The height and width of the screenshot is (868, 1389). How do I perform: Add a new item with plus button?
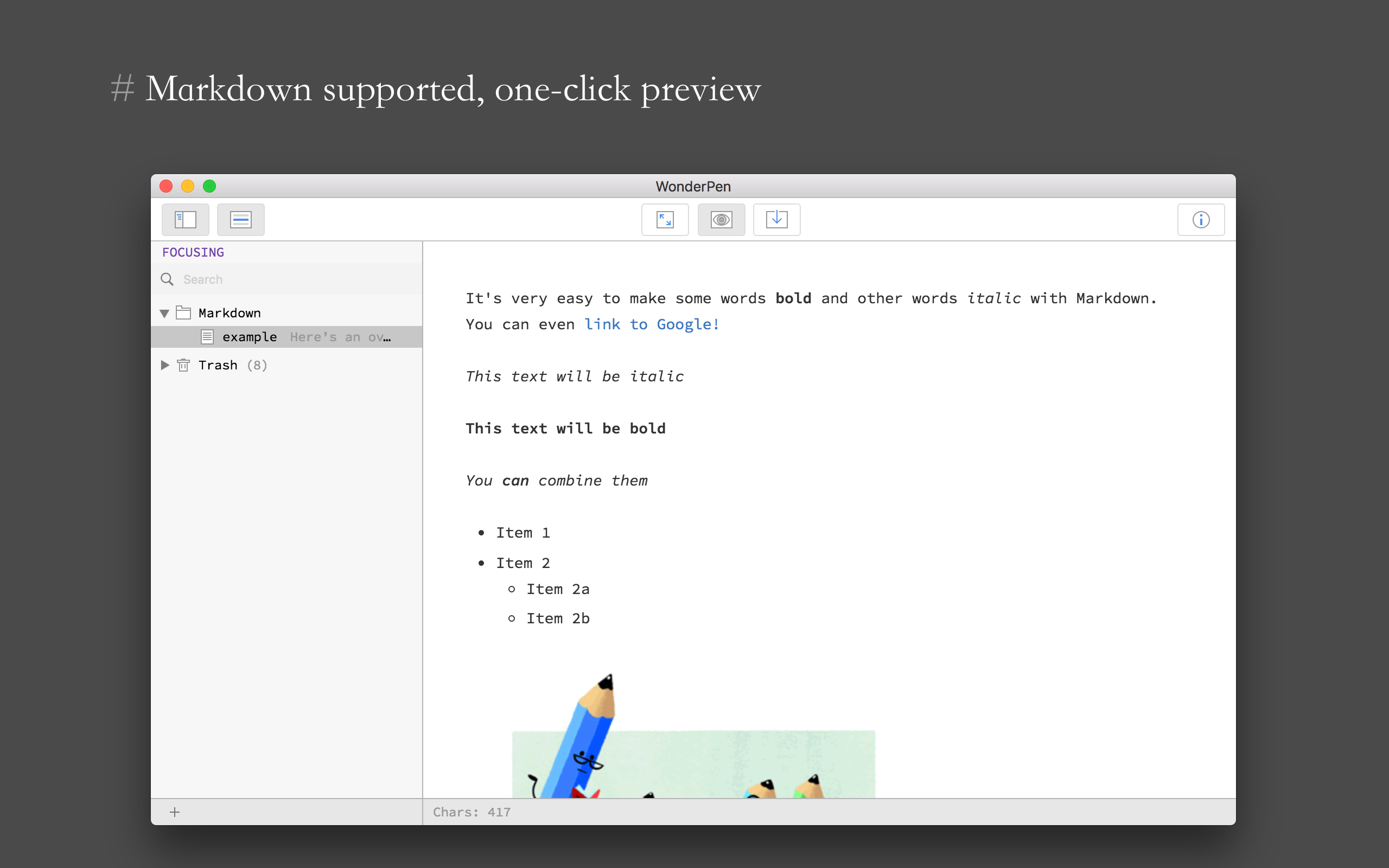(175, 812)
